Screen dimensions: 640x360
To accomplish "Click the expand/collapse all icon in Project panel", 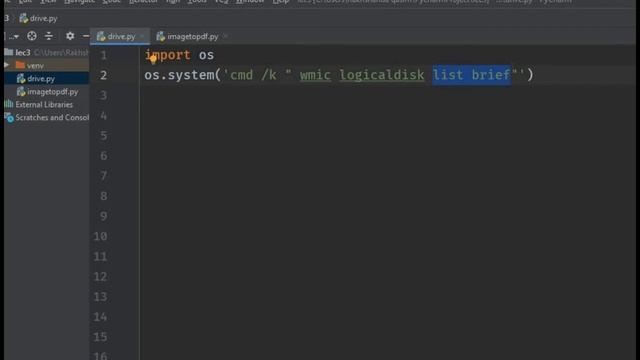I will tap(49, 36).
